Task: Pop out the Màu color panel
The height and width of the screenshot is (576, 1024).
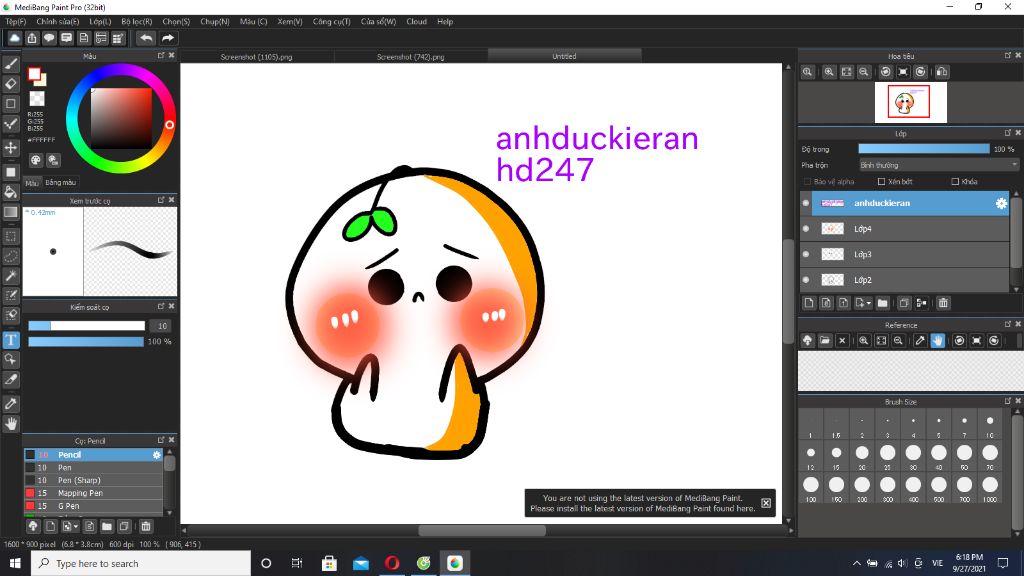Action: [x=161, y=56]
